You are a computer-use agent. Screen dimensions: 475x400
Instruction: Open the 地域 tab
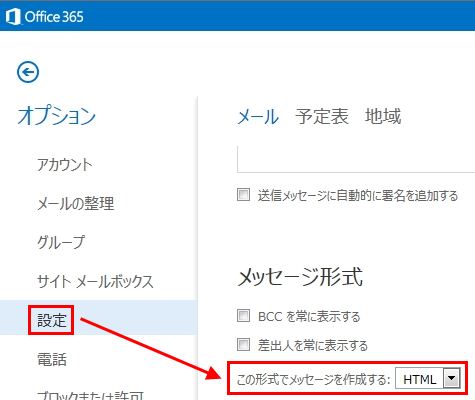[x=383, y=116]
